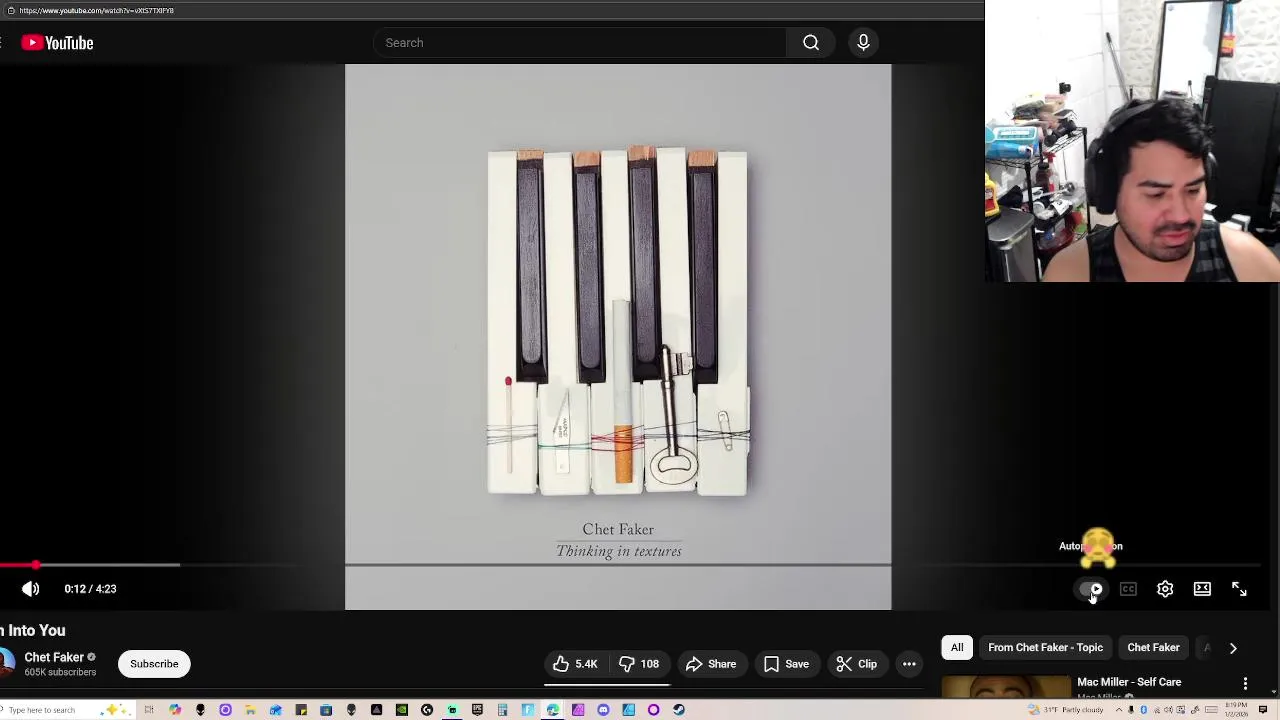Open Discord from taskbar
The width and height of the screenshot is (1280, 720).
click(x=603, y=710)
